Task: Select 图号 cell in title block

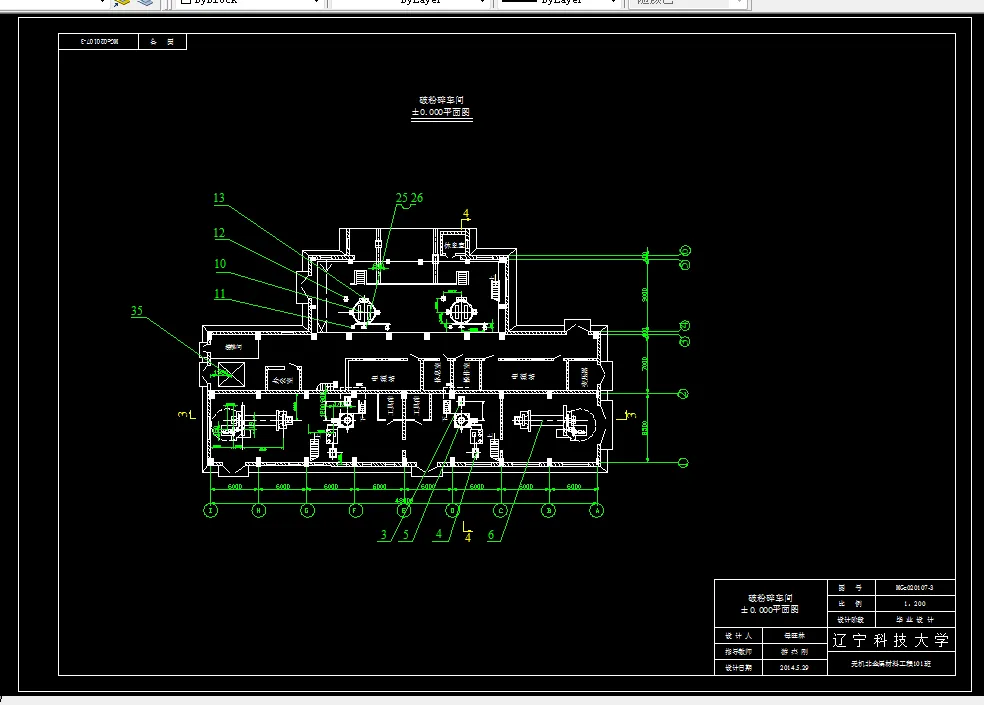Action: [x=850, y=588]
